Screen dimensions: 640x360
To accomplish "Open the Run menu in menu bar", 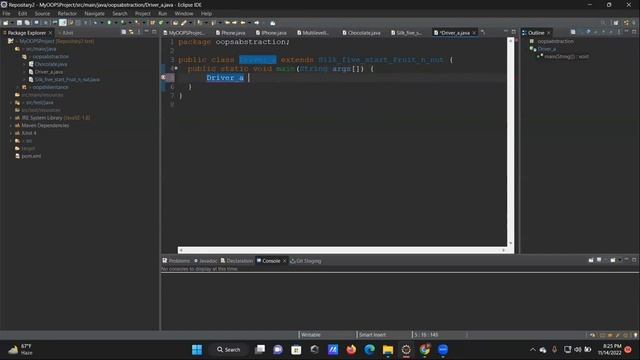I will pyautogui.click(x=162, y=13).
